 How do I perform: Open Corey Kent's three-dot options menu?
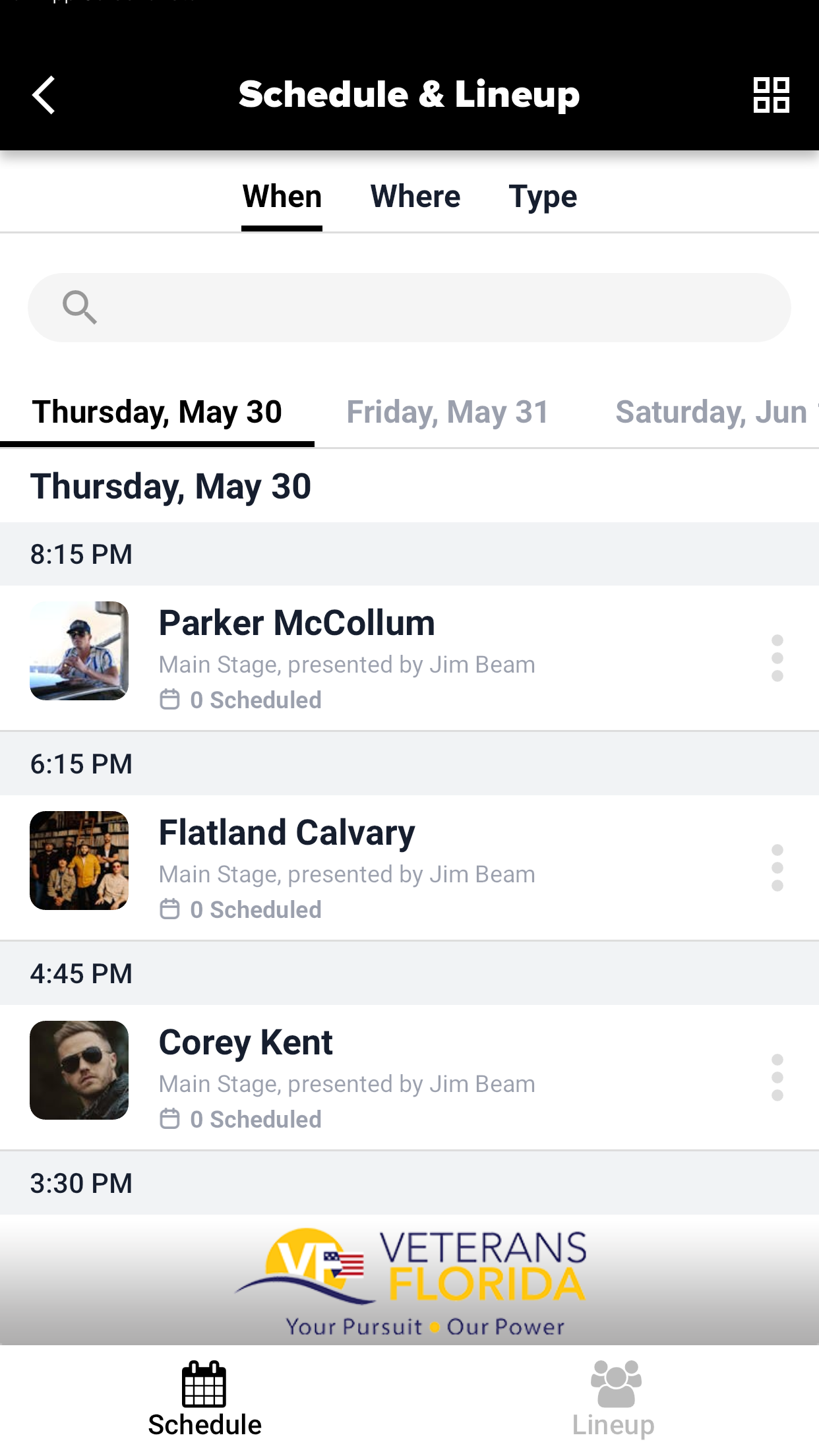pyautogui.click(x=777, y=1077)
